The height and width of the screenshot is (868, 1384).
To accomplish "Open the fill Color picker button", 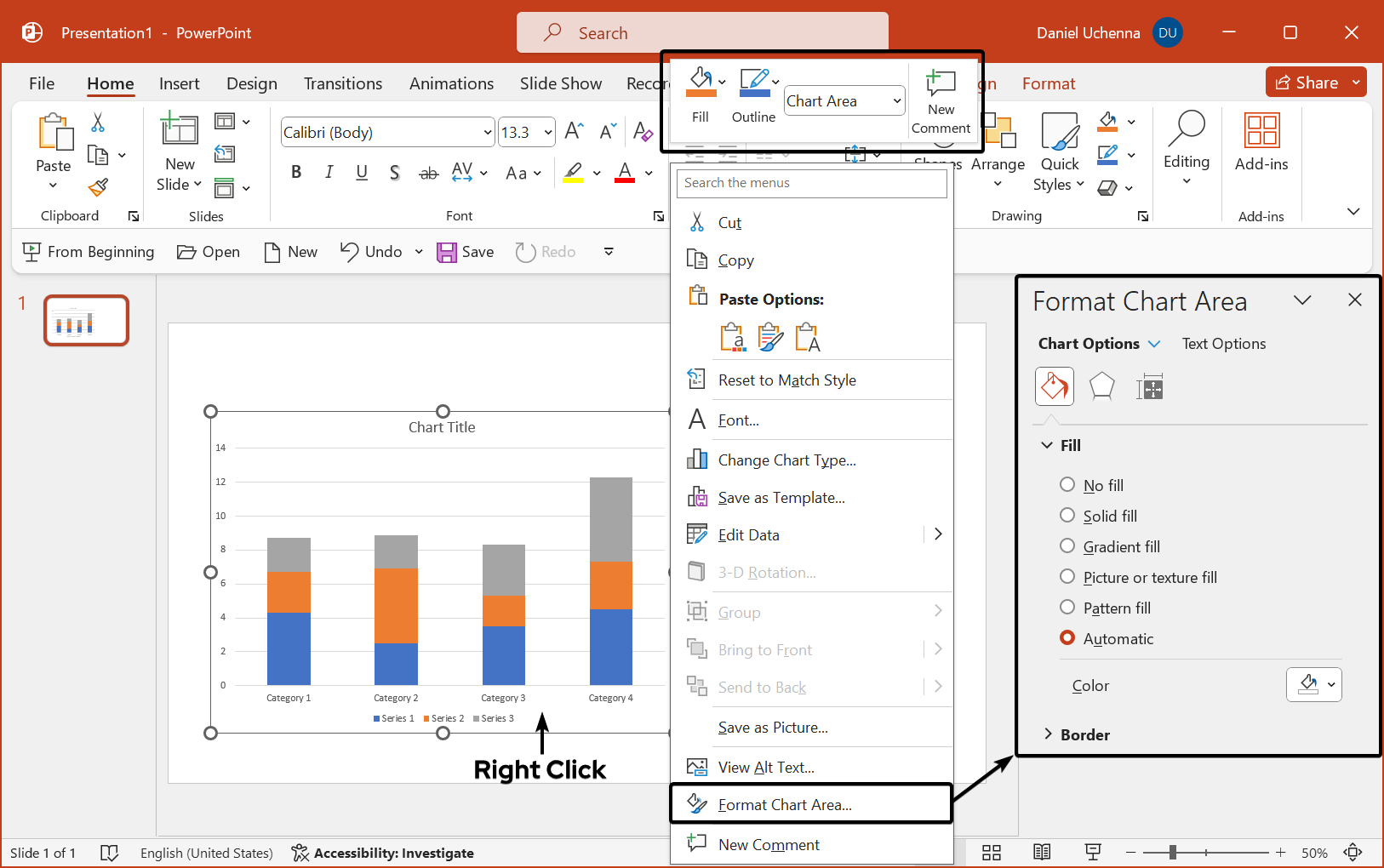I will click(1313, 685).
